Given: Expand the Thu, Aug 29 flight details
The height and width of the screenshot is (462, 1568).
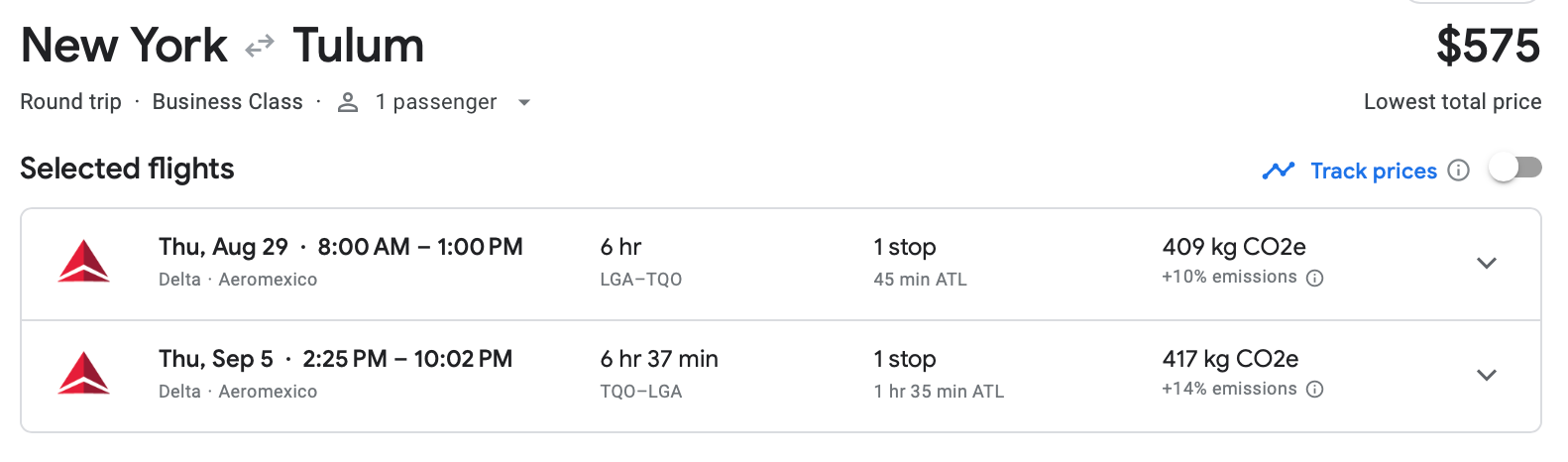Looking at the screenshot, I should 1486,263.
